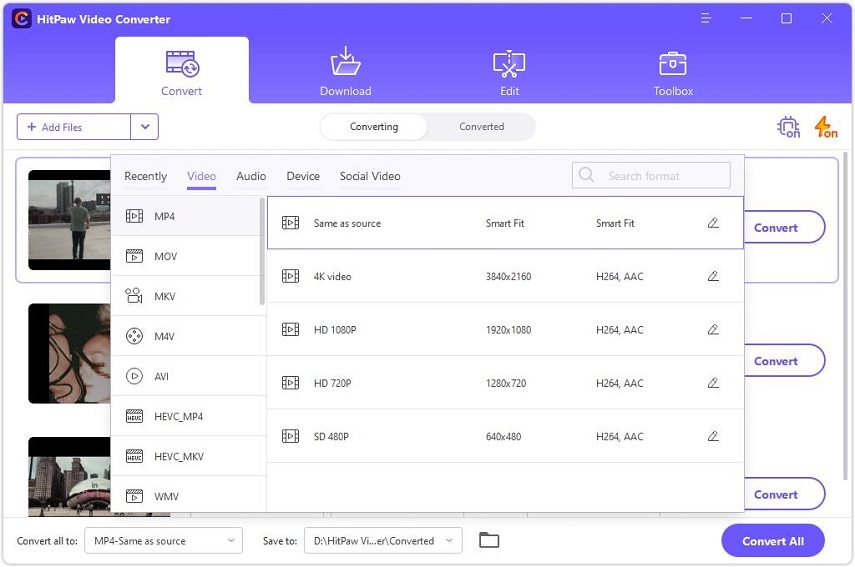
Task: Click the Search format input field
Action: [x=660, y=176]
